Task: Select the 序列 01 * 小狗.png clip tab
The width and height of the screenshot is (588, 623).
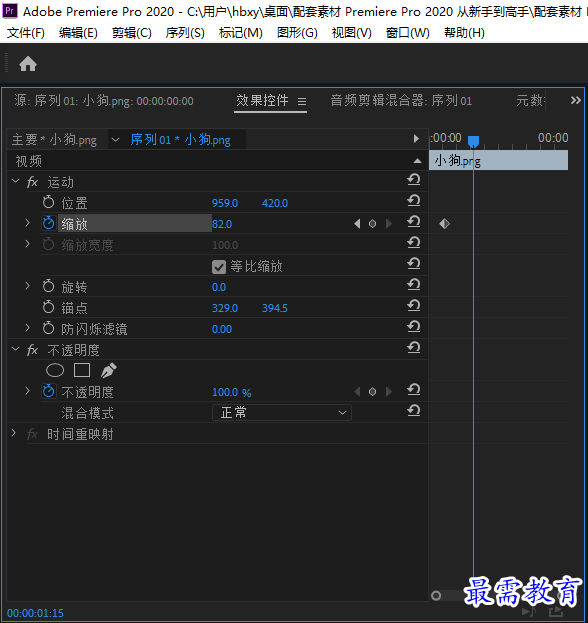Action: tap(180, 139)
